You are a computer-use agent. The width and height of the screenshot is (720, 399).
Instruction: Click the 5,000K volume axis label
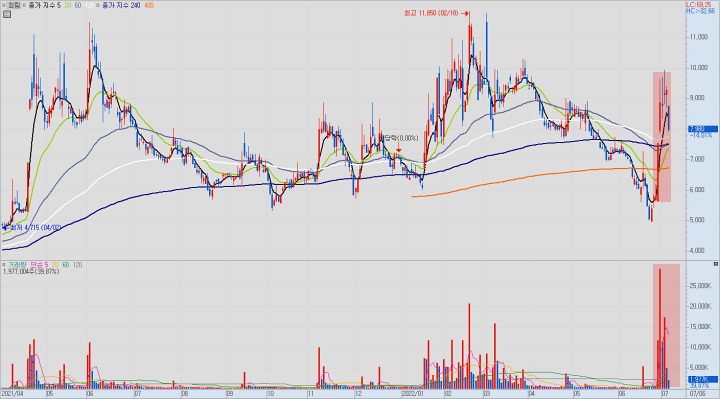pyautogui.click(x=700, y=367)
